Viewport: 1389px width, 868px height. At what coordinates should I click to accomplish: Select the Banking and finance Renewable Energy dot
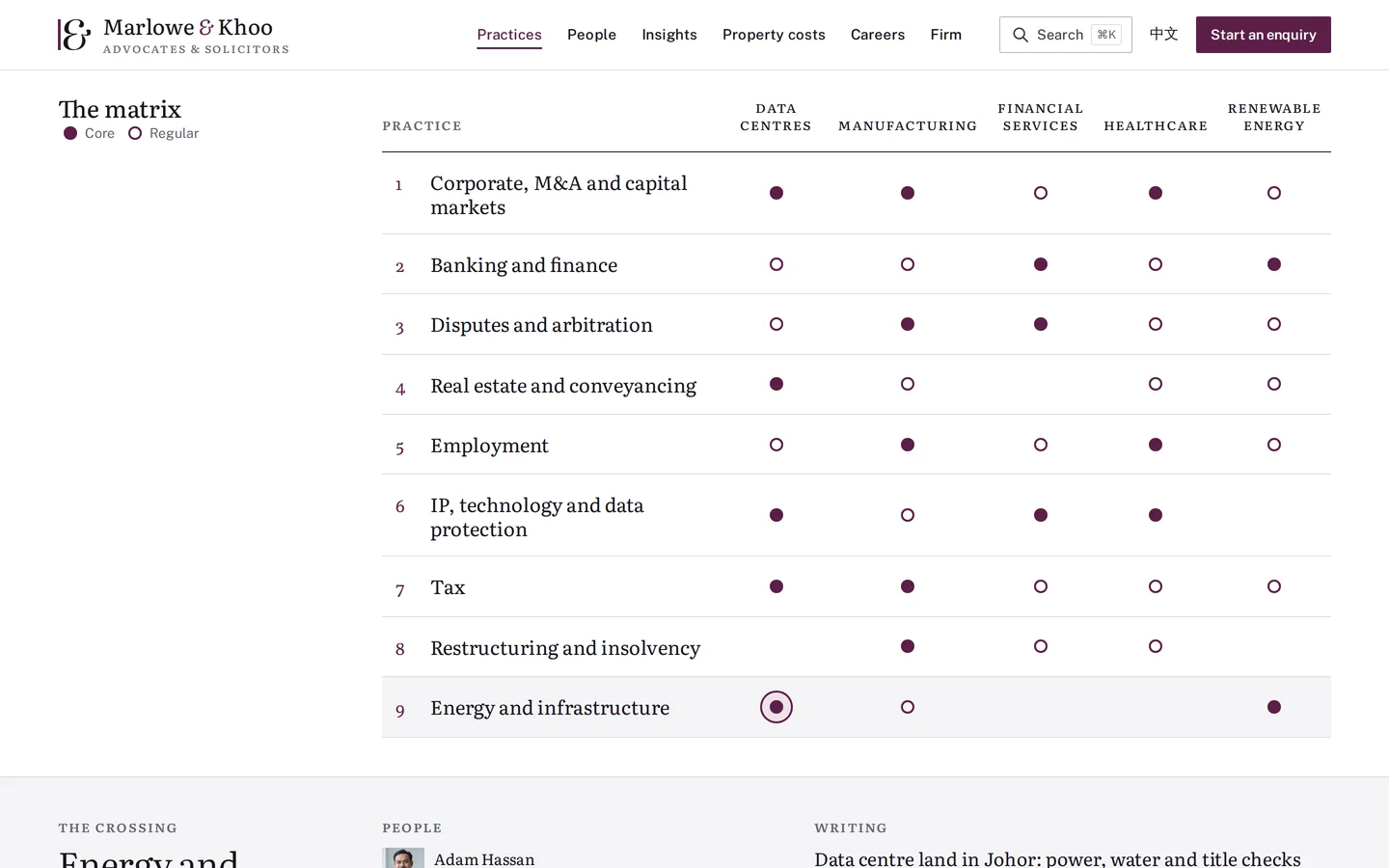coord(1274,264)
